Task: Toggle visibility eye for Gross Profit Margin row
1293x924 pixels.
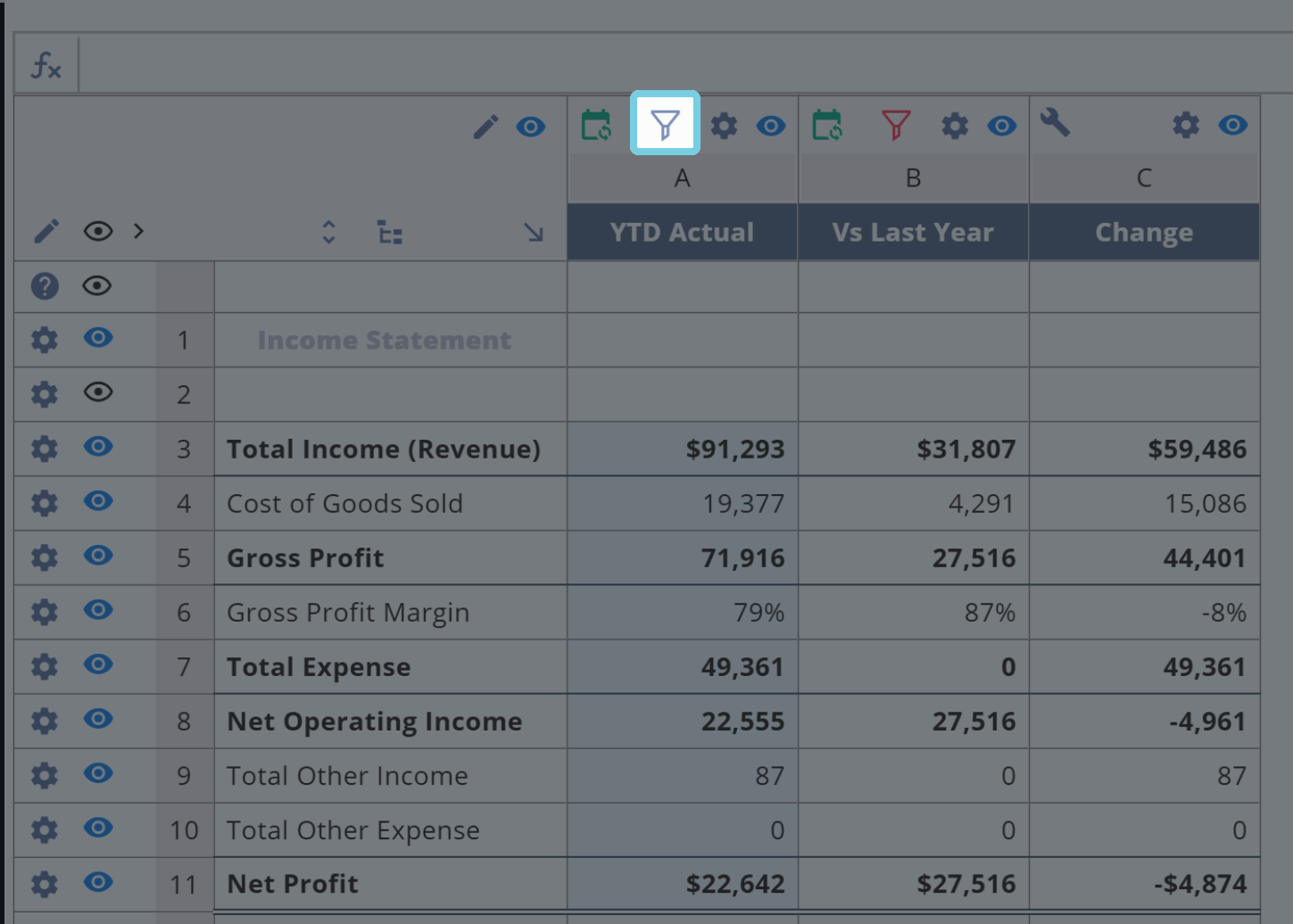Action: (98, 609)
